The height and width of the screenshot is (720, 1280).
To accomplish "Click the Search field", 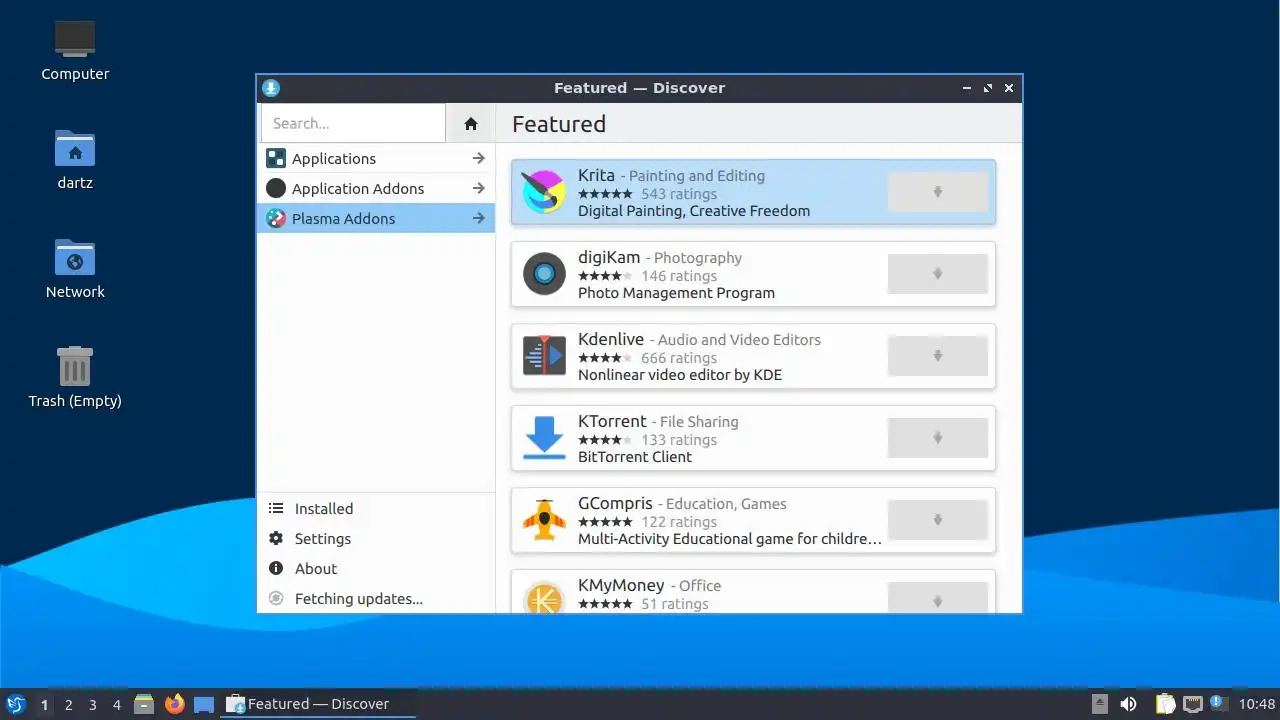I will (353, 124).
